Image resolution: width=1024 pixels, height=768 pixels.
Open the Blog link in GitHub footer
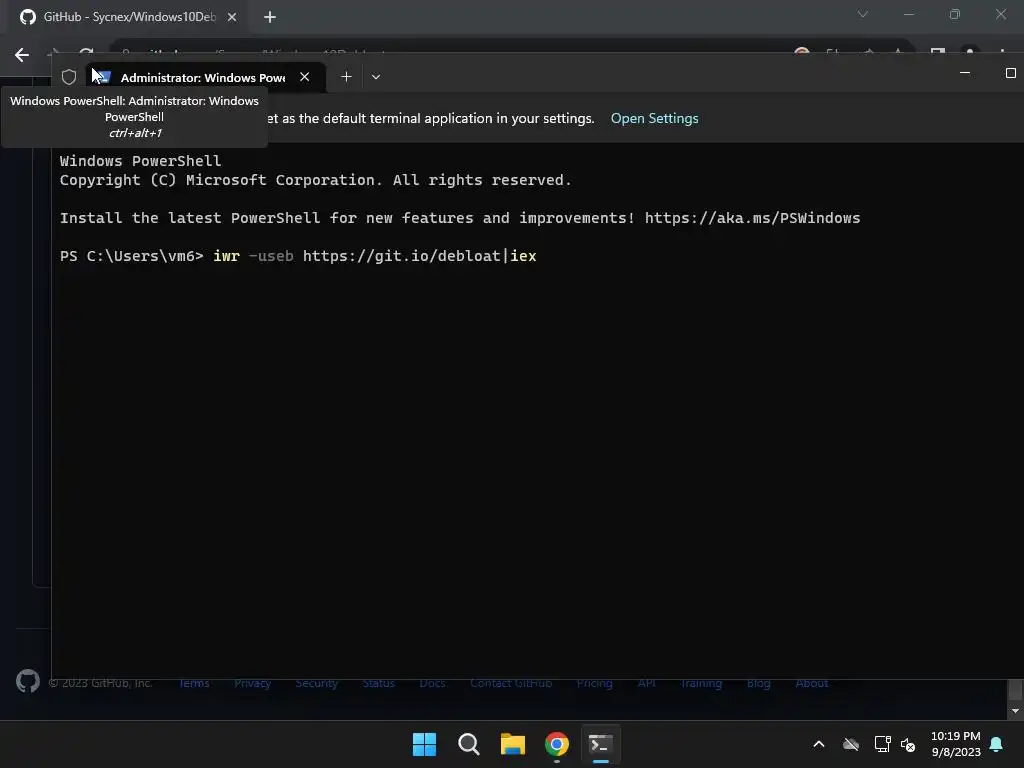pos(758,683)
